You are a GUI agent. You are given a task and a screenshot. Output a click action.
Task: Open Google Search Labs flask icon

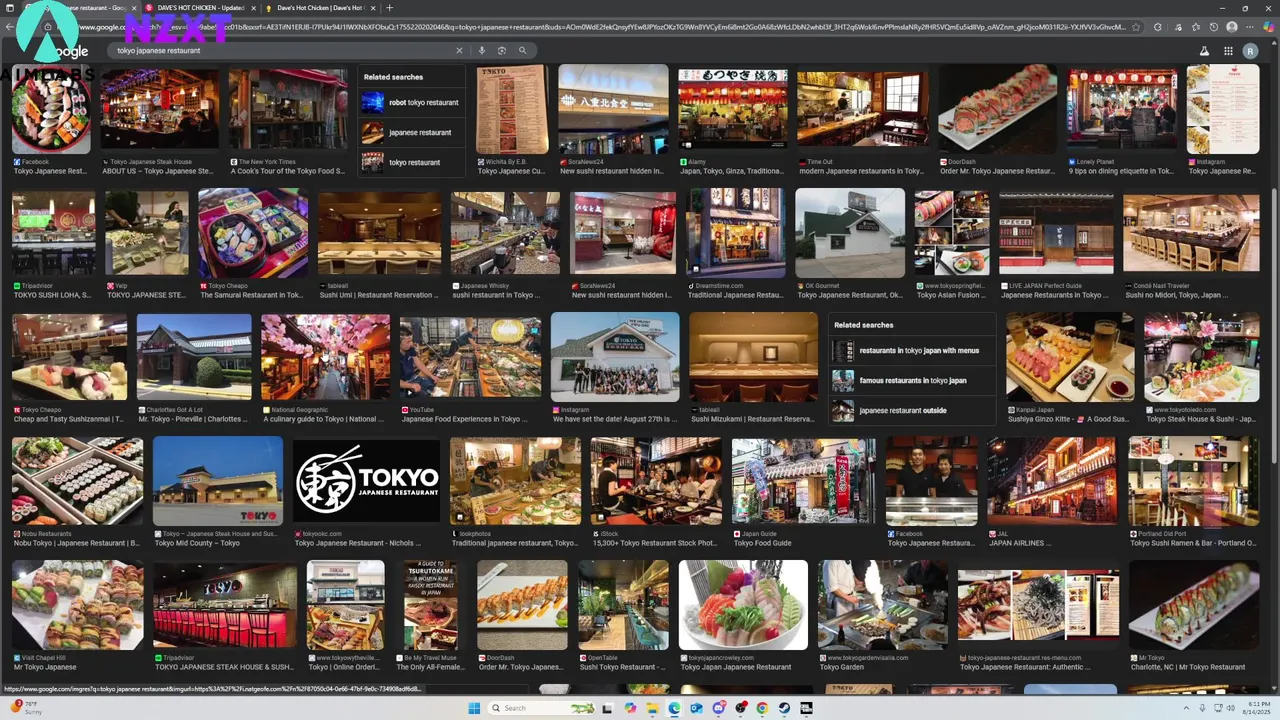click(x=1204, y=51)
